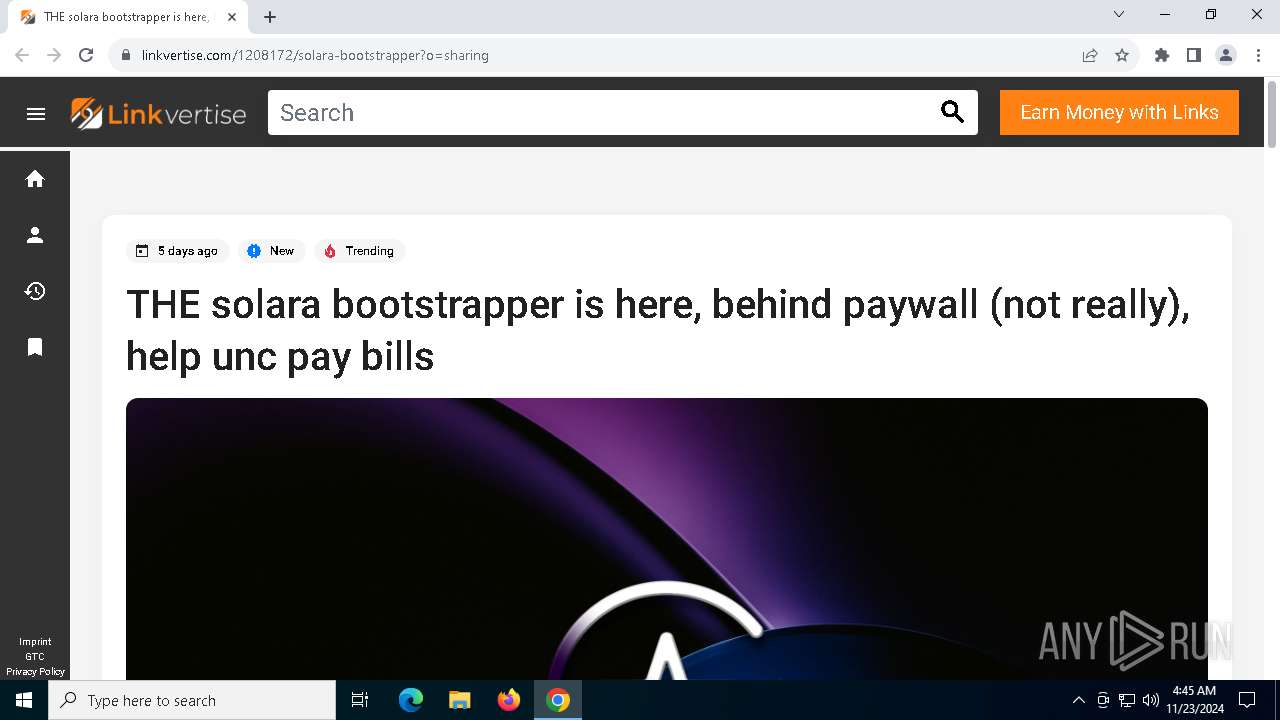Toggle the Chrome side panel

[1194, 55]
